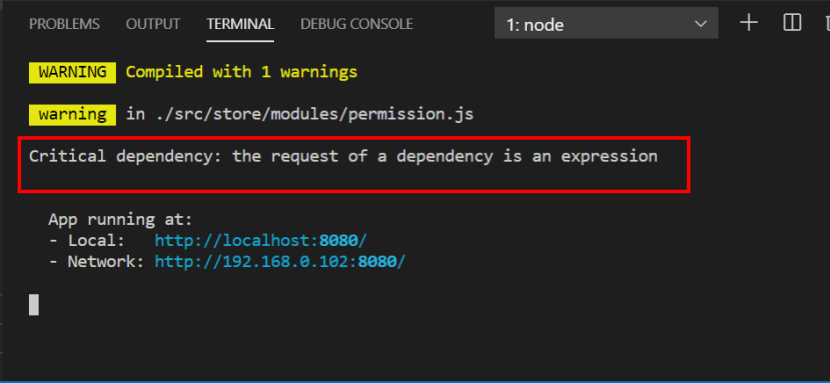Image resolution: width=830 pixels, height=383 pixels.
Task: Click the 'Compiled with 1 warnings' text
Action: pyautogui.click(x=241, y=72)
